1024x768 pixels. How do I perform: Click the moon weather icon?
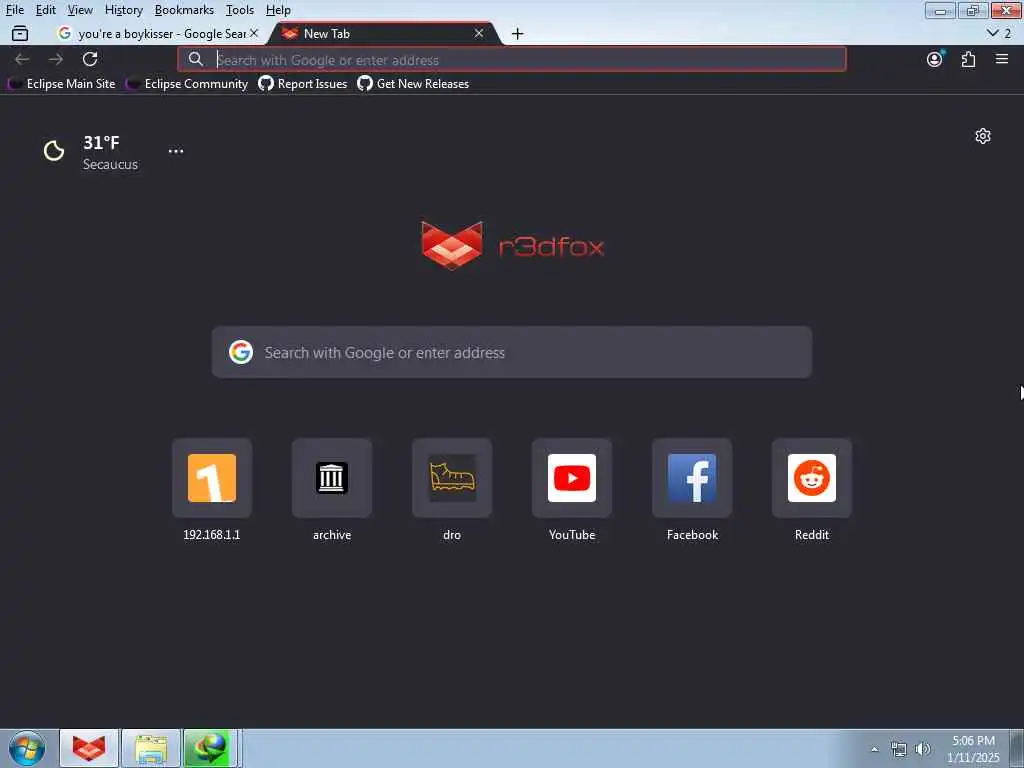54,151
